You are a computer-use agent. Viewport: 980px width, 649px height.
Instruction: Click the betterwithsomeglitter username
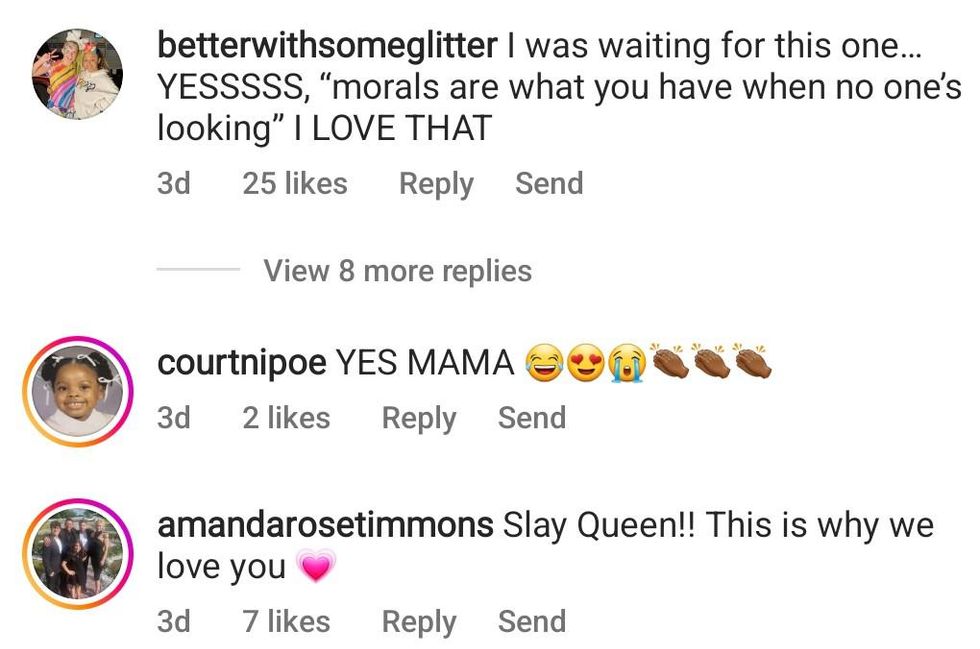pyautogui.click(x=327, y=45)
